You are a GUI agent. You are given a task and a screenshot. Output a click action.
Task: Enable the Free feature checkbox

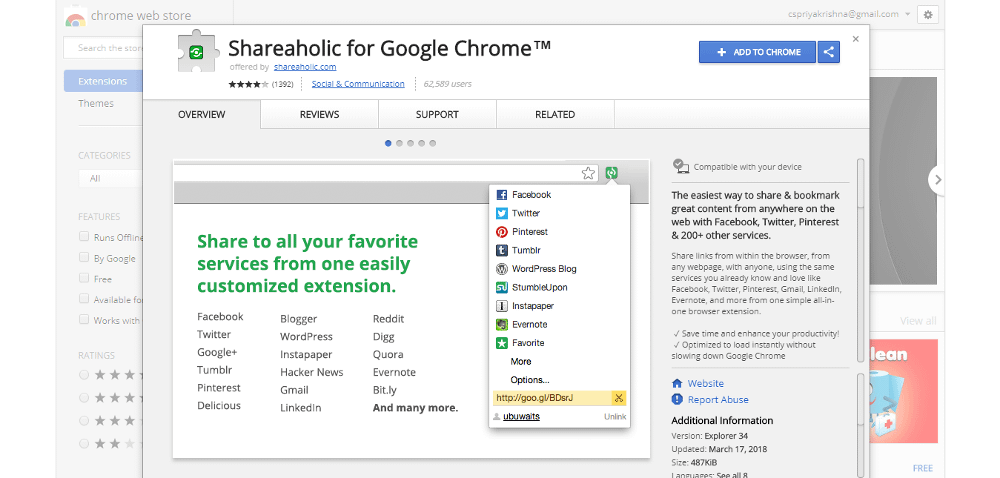click(84, 278)
